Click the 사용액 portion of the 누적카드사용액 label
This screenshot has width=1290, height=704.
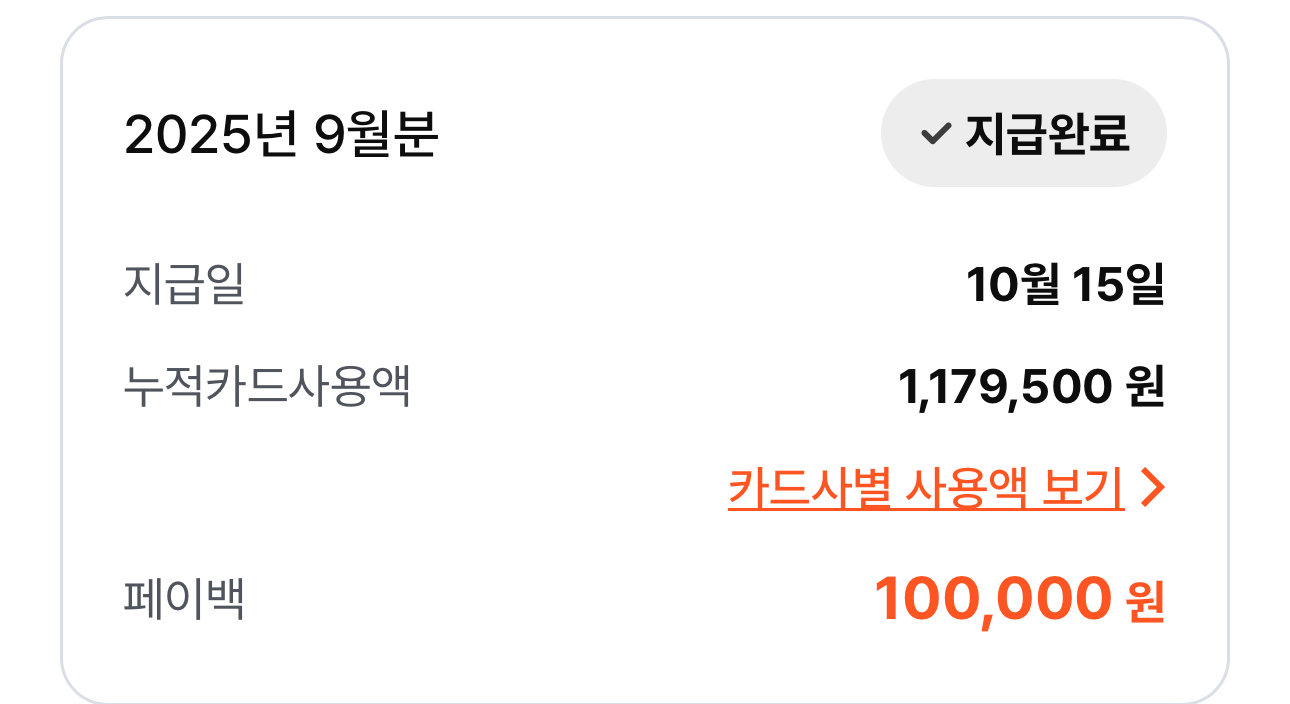click(x=350, y=387)
